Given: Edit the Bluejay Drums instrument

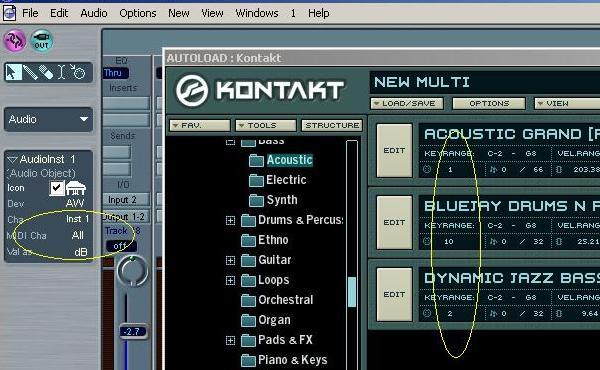Looking at the screenshot, I should pyautogui.click(x=394, y=222).
